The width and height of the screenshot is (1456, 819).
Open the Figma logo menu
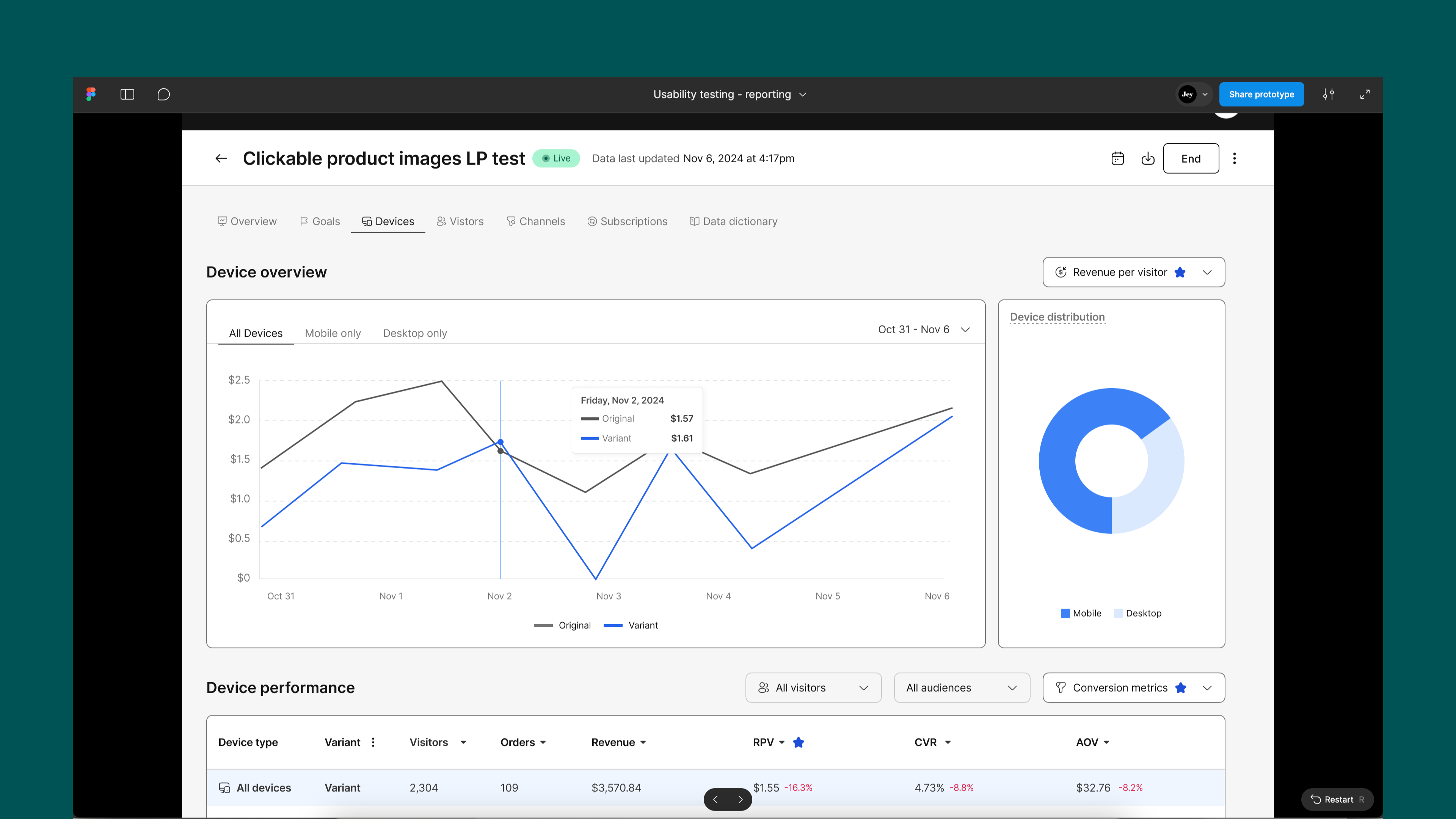[x=91, y=94]
